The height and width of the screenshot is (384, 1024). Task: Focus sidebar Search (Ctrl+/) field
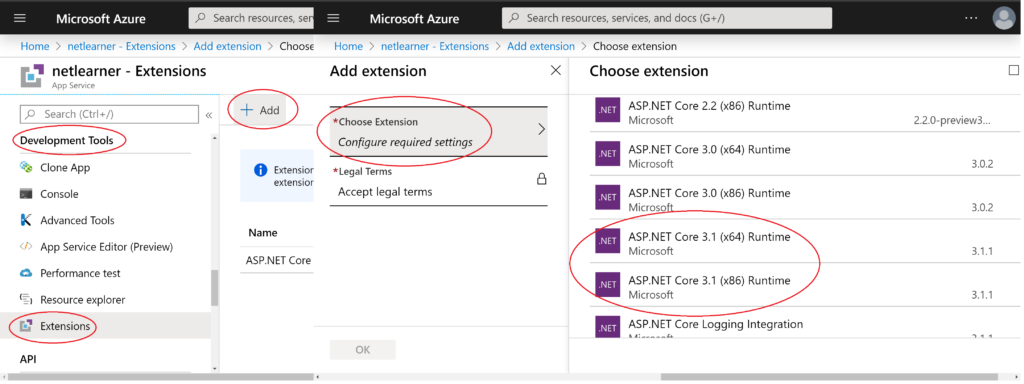click(x=109, y=114)
